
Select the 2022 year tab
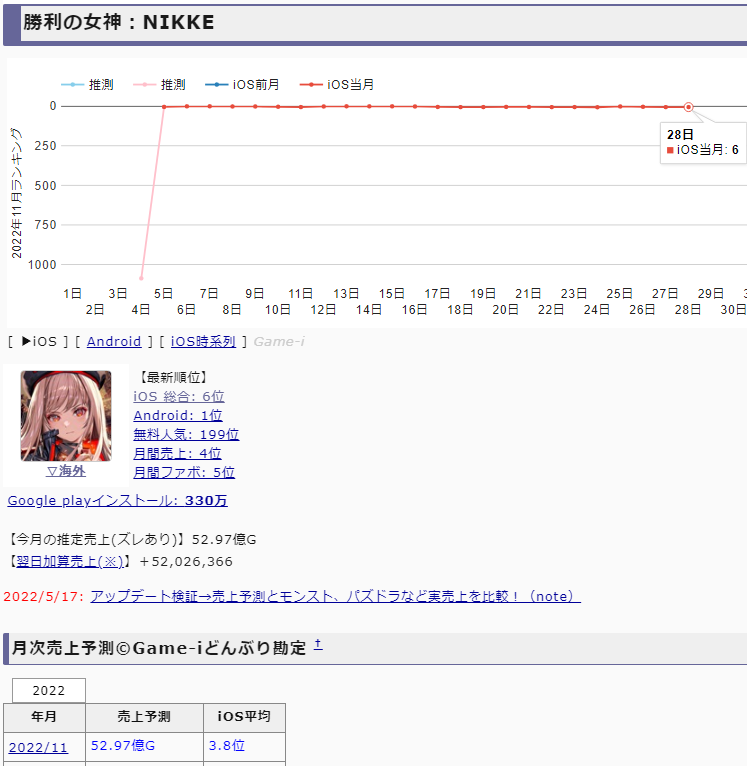point(49,690)
